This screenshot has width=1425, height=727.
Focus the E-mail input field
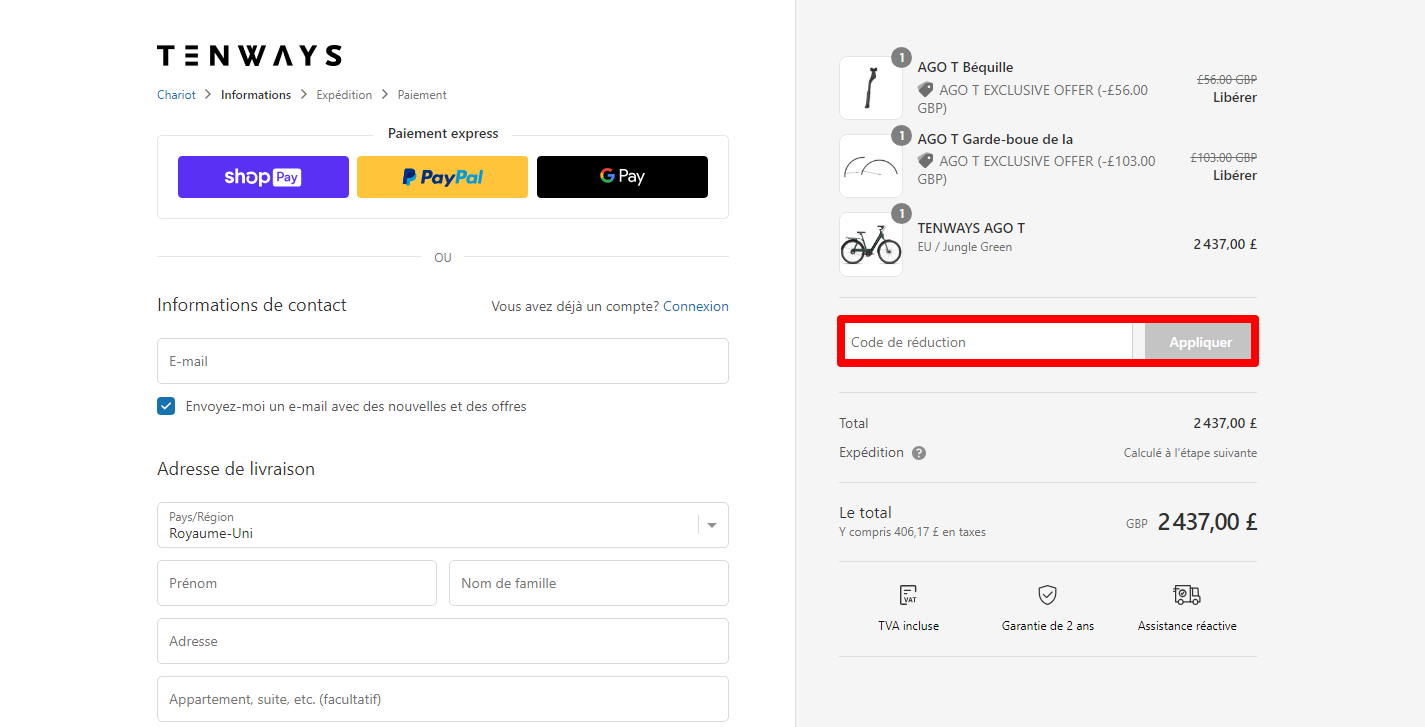tap(443, 361)
